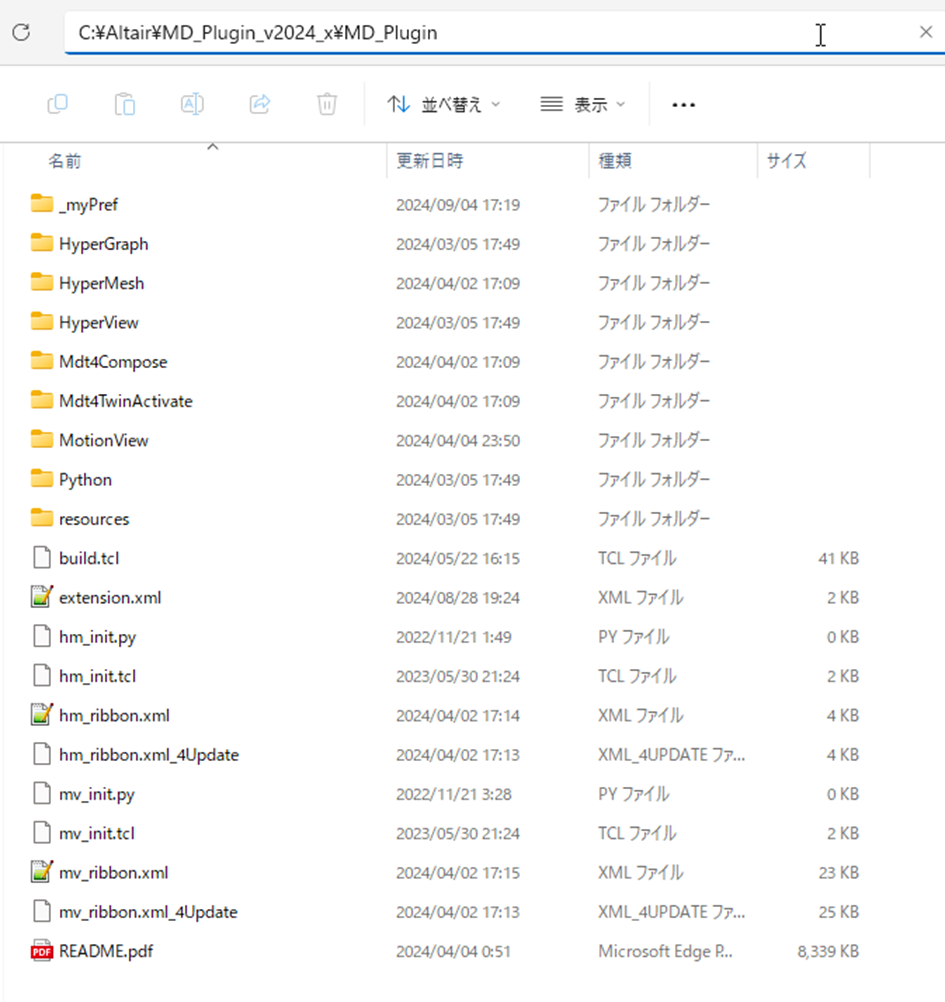The width and height of the screenshot is (945, 1002).
Task: Click the date 2024/04/04 0:51
Action: [x=453, y=952]
